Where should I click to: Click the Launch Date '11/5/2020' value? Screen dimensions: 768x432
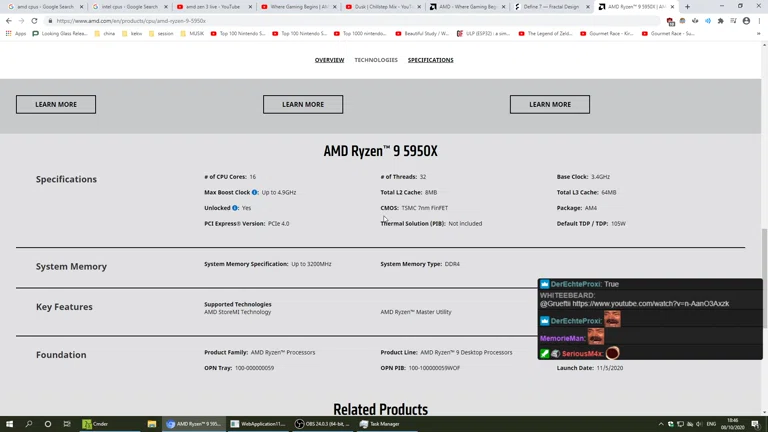610,368
